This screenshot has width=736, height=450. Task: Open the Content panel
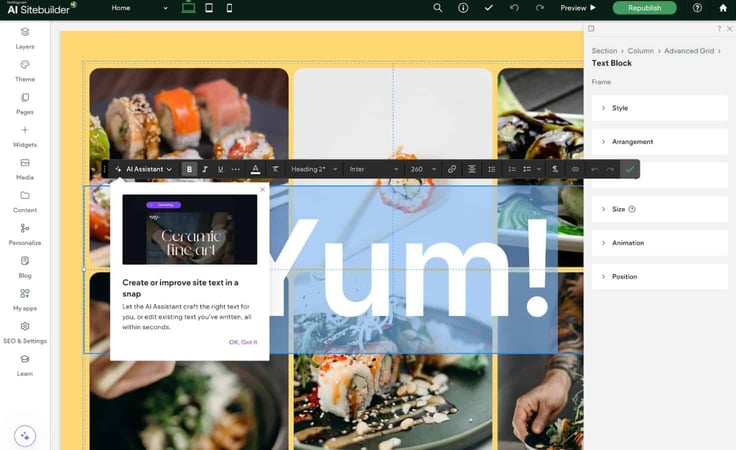tap(25, 202)
